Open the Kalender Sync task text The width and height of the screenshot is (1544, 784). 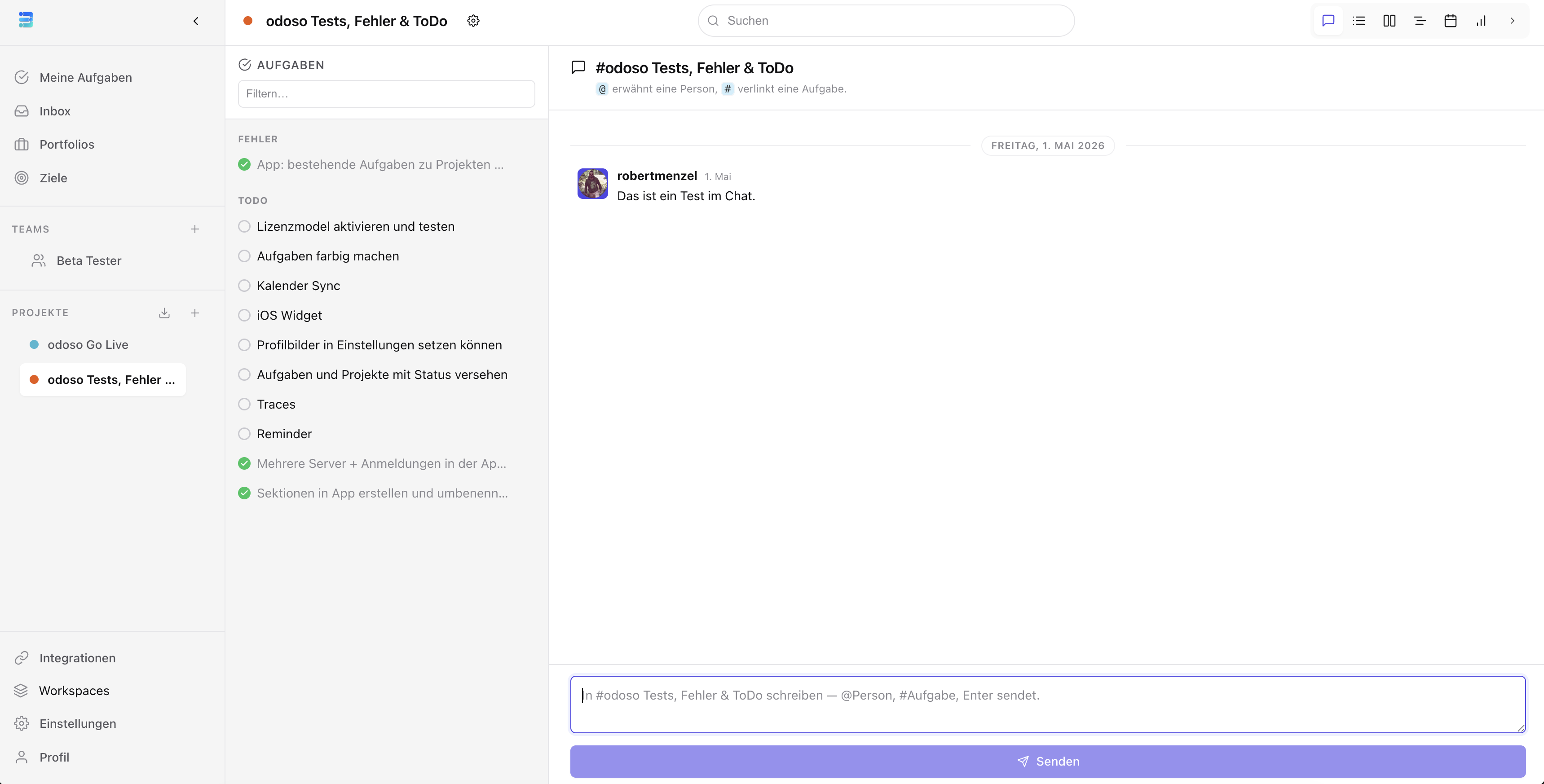pyautogui.click(x=299, y=286)
